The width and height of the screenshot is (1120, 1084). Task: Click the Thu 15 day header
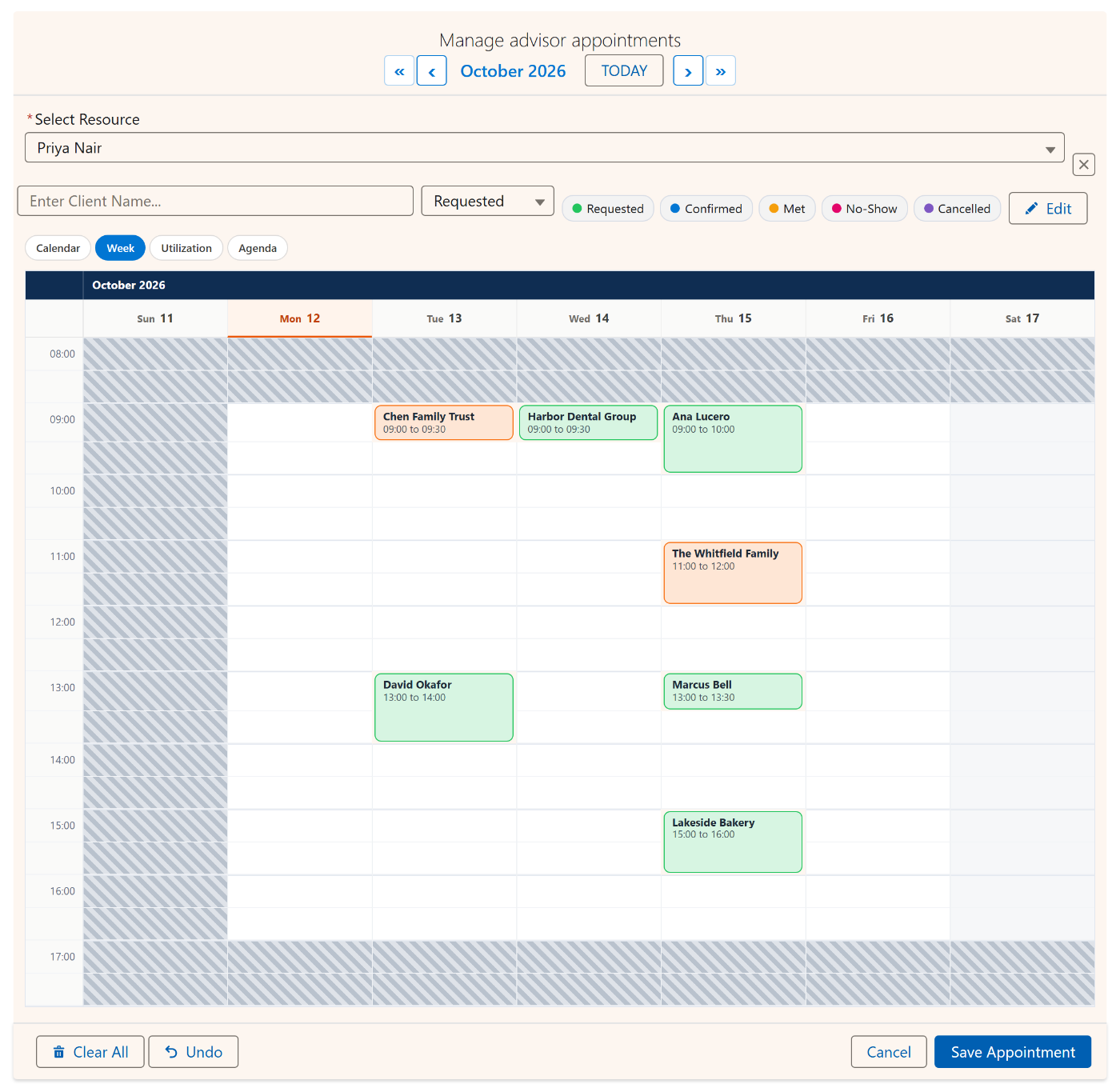734,318
